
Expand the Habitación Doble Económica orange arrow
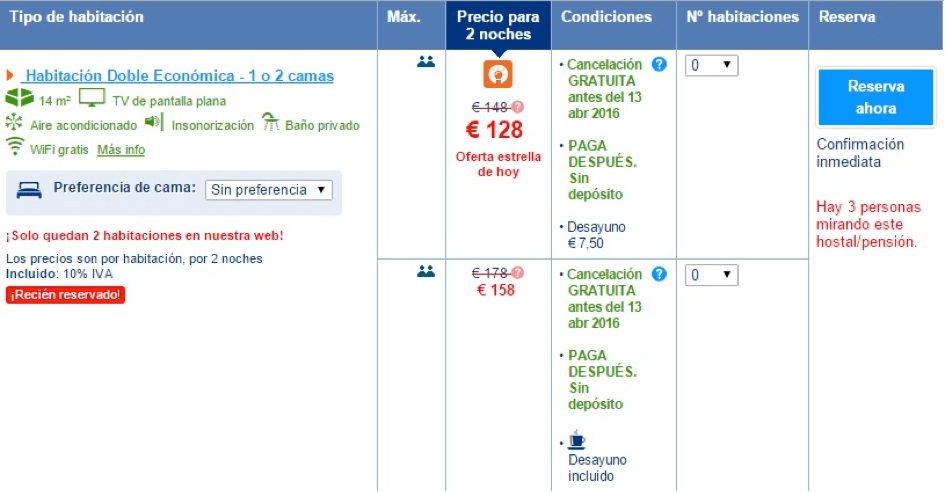point(11,76)
